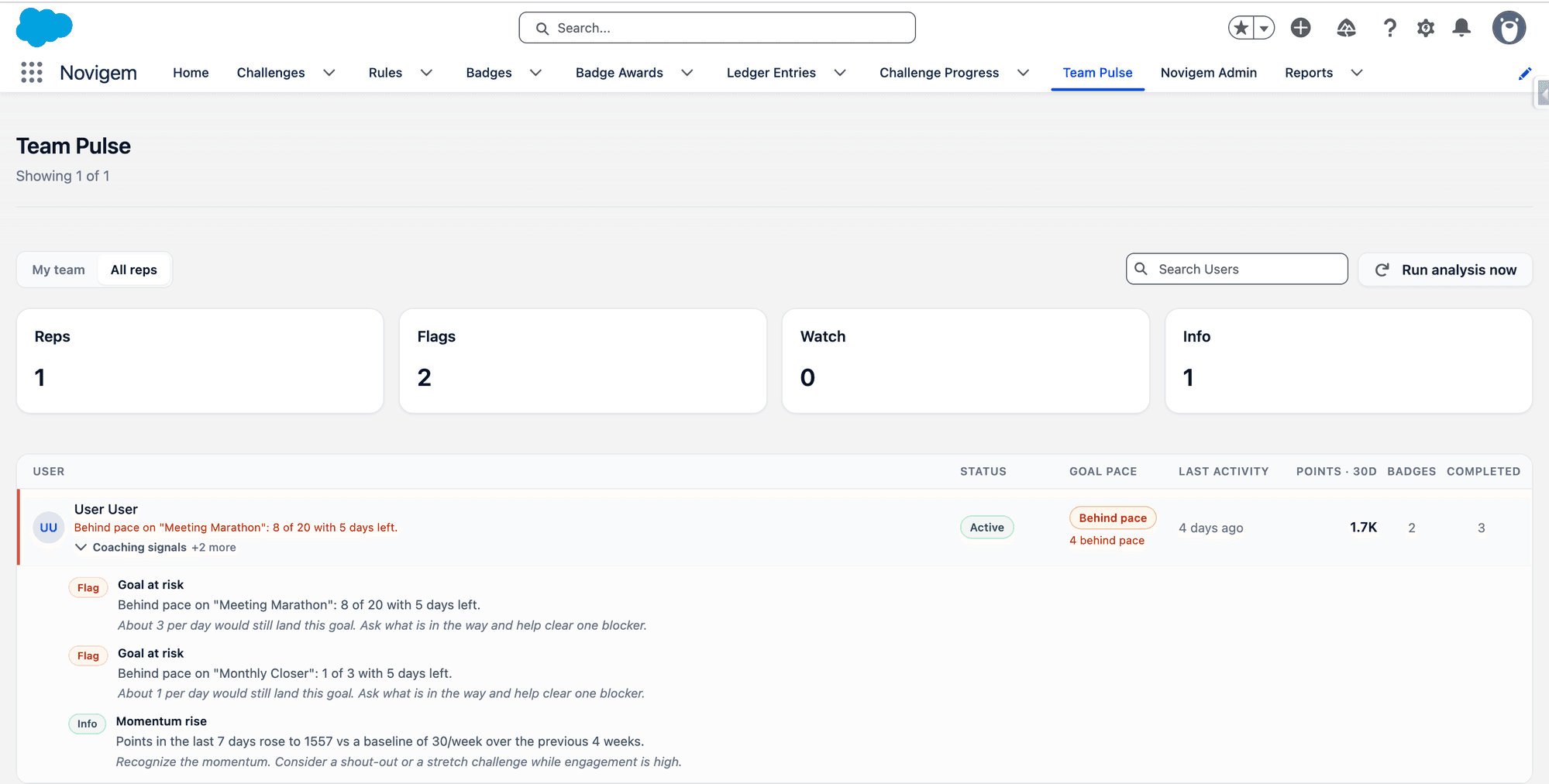Expand the Badge Awards chevron

(687, 73)
